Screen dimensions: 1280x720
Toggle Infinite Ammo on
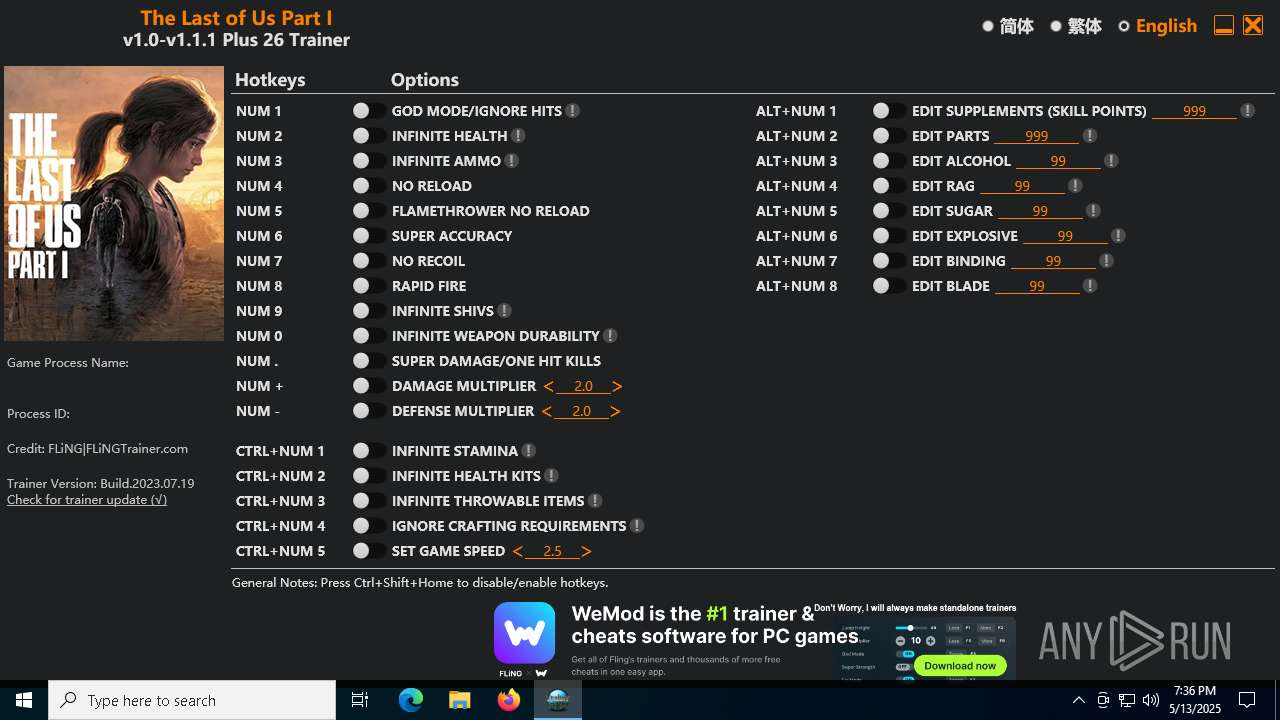369,161
